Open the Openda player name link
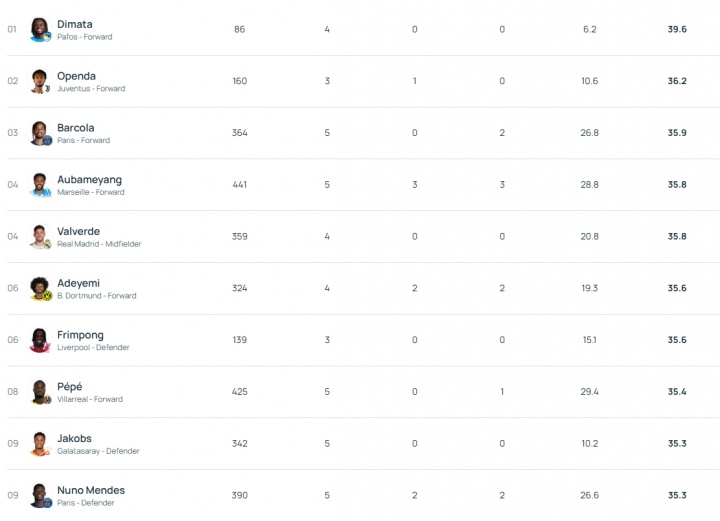 (x=77, y=76)
